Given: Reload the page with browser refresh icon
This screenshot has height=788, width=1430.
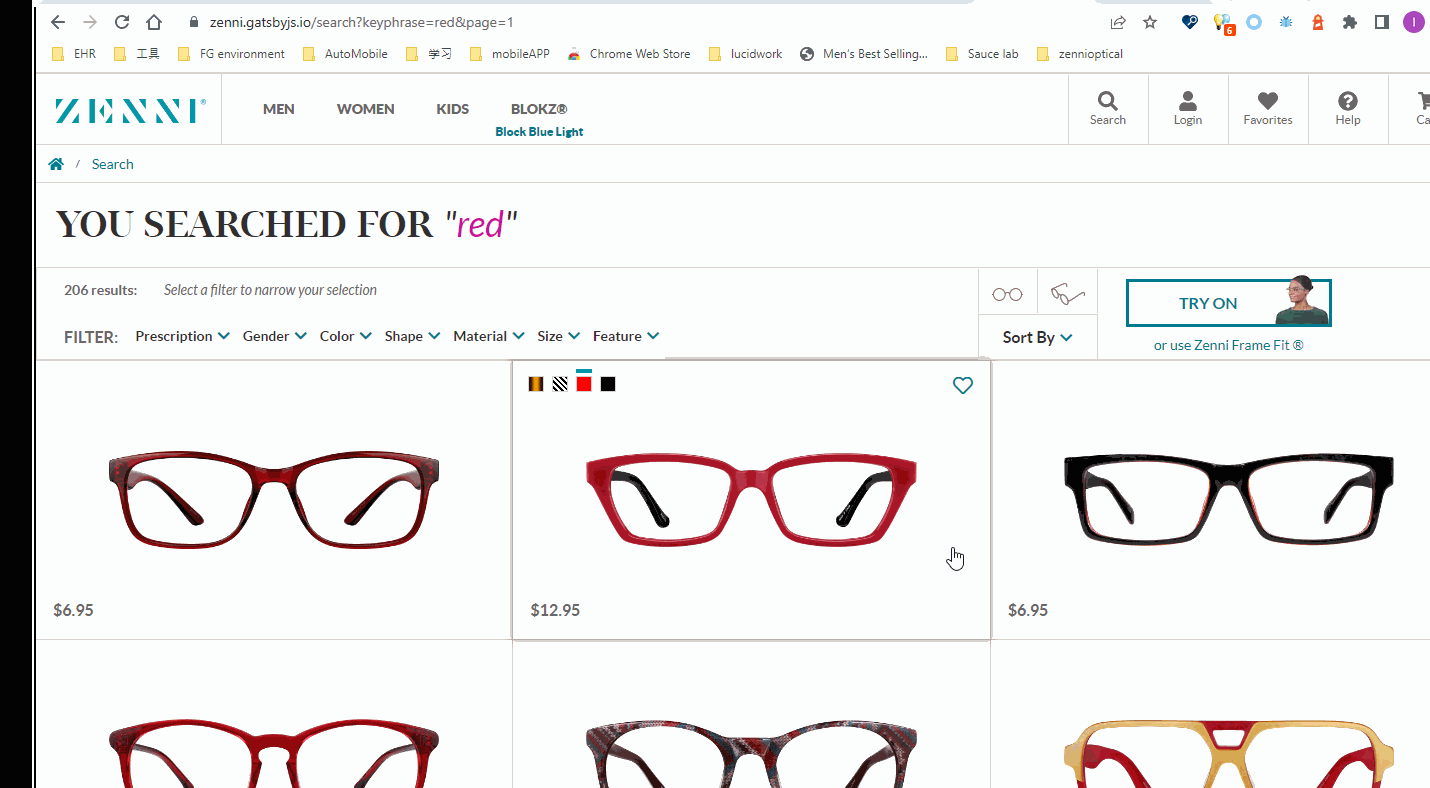Looking at the screenshot, I should 122,22.
